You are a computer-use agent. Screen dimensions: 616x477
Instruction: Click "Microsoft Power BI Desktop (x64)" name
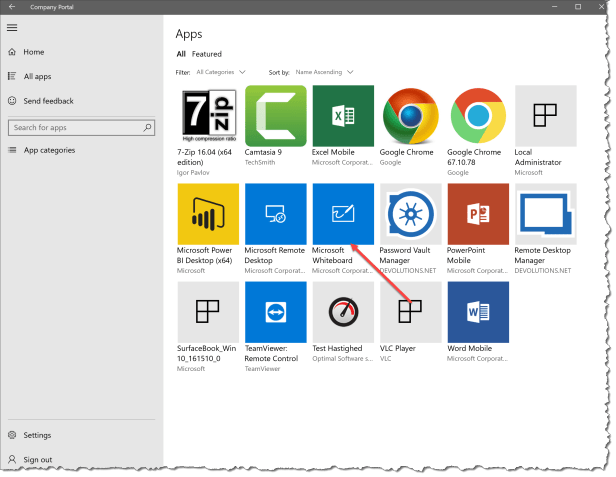click(x=204, y=255)
